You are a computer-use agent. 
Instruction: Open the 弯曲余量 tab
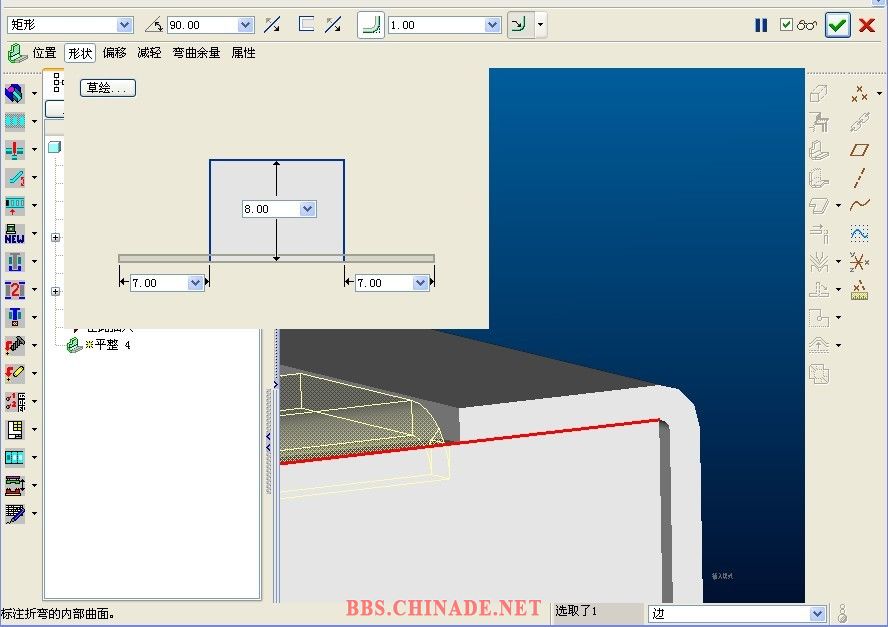[x=196, y=53]
